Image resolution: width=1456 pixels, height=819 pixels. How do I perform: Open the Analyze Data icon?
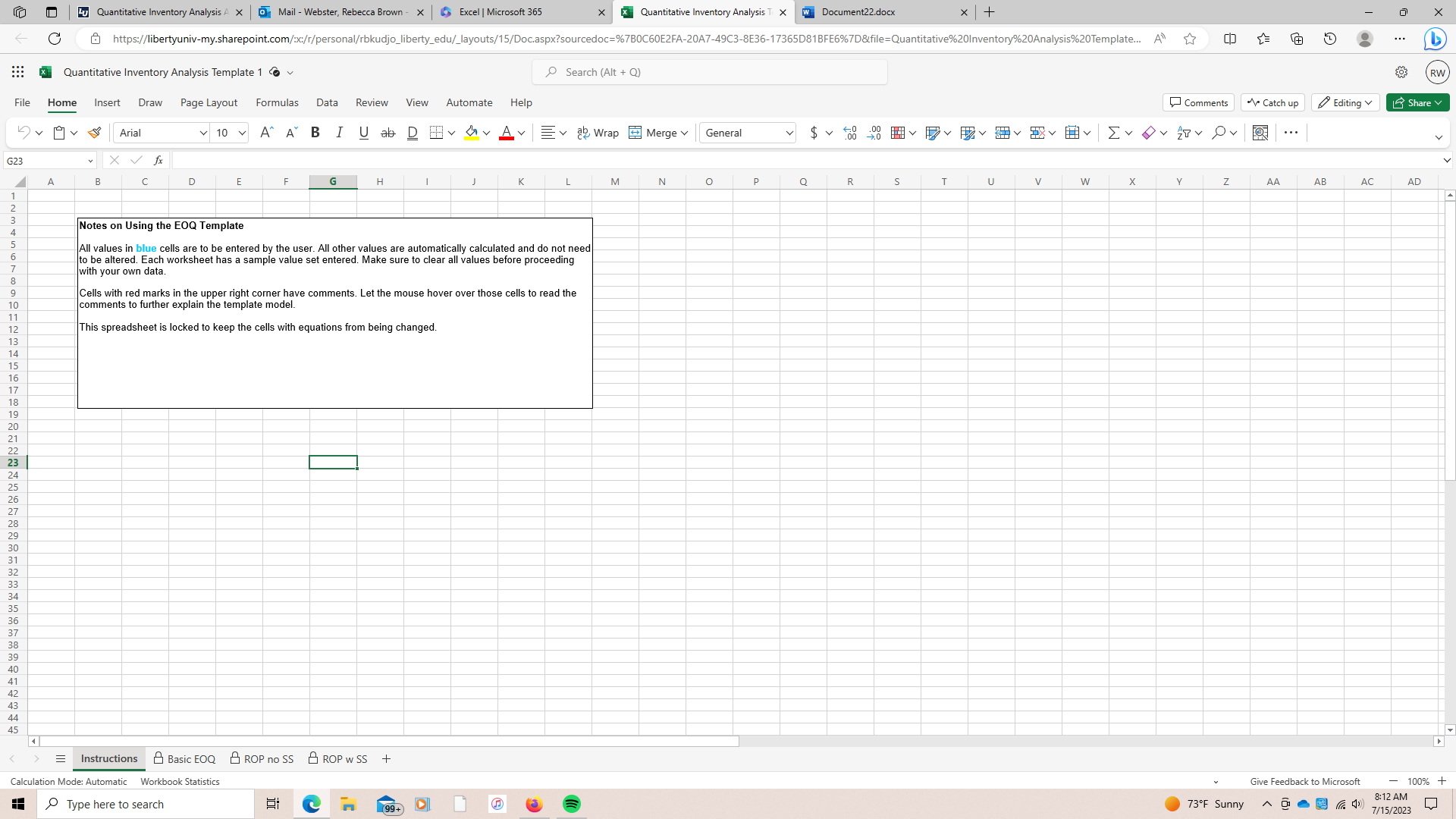click(1260, 133)
